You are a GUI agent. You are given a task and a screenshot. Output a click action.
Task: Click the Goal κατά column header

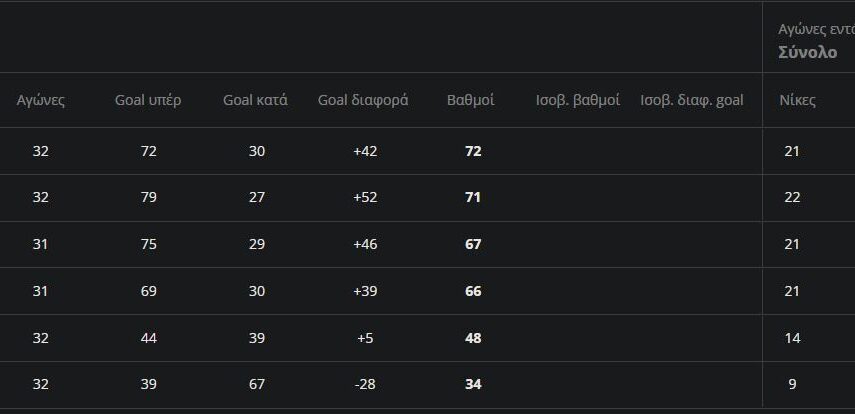coord(255,100)
